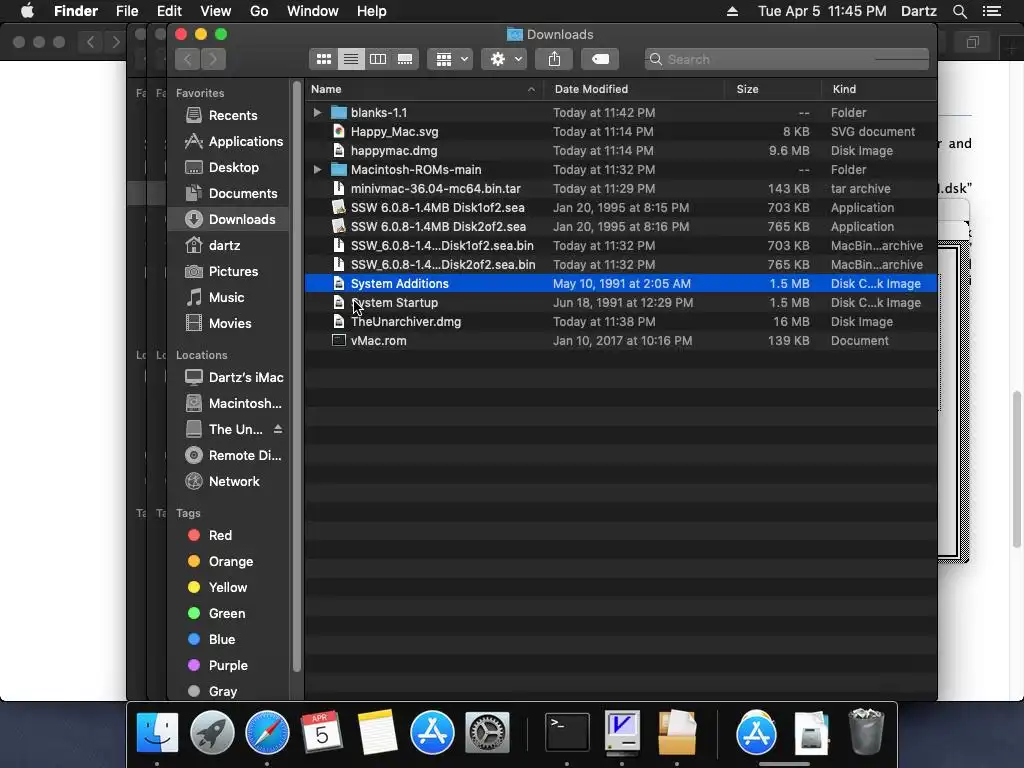Open Desktop in sidebar
This screenshot has width=1024, height=768.
coord(229,167)
